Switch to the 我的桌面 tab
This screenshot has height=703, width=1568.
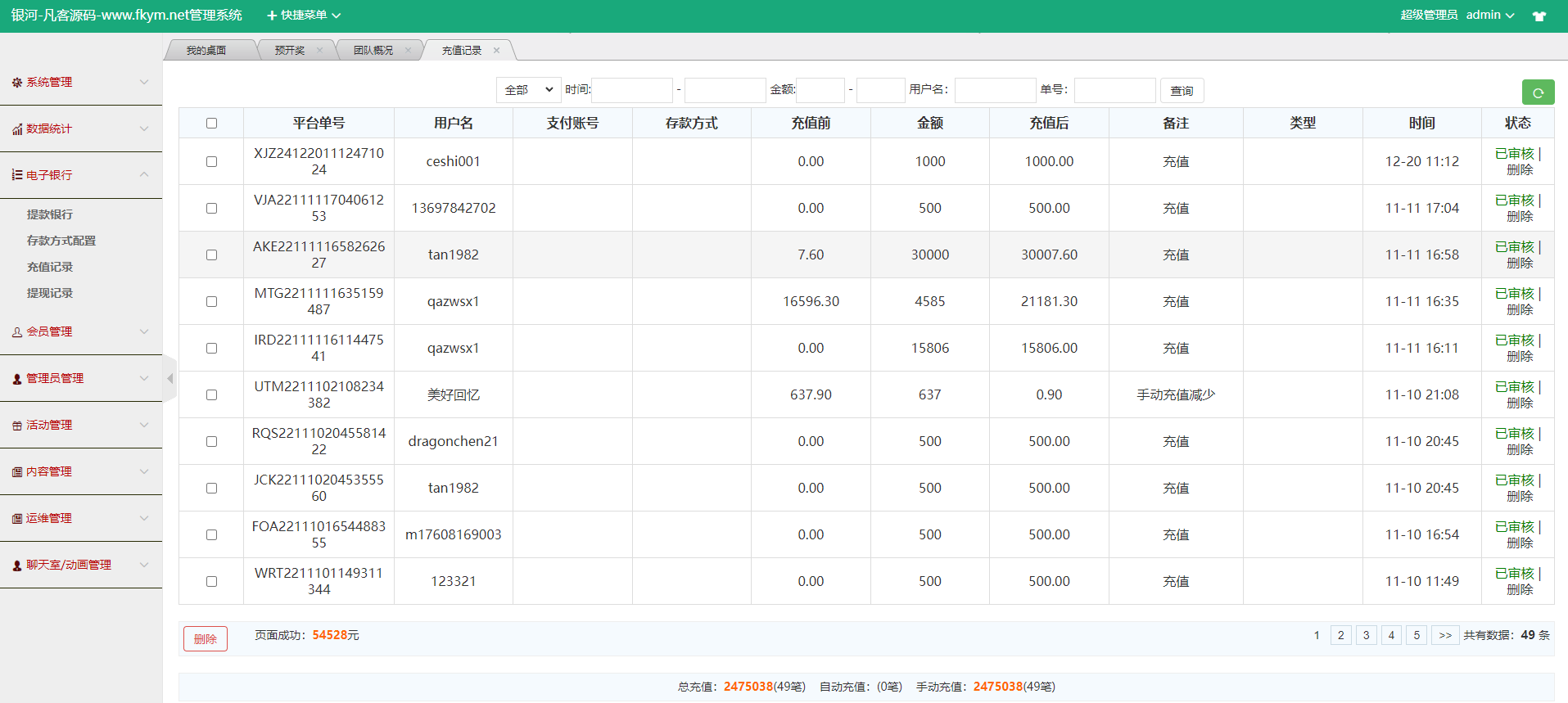point(206,51)
